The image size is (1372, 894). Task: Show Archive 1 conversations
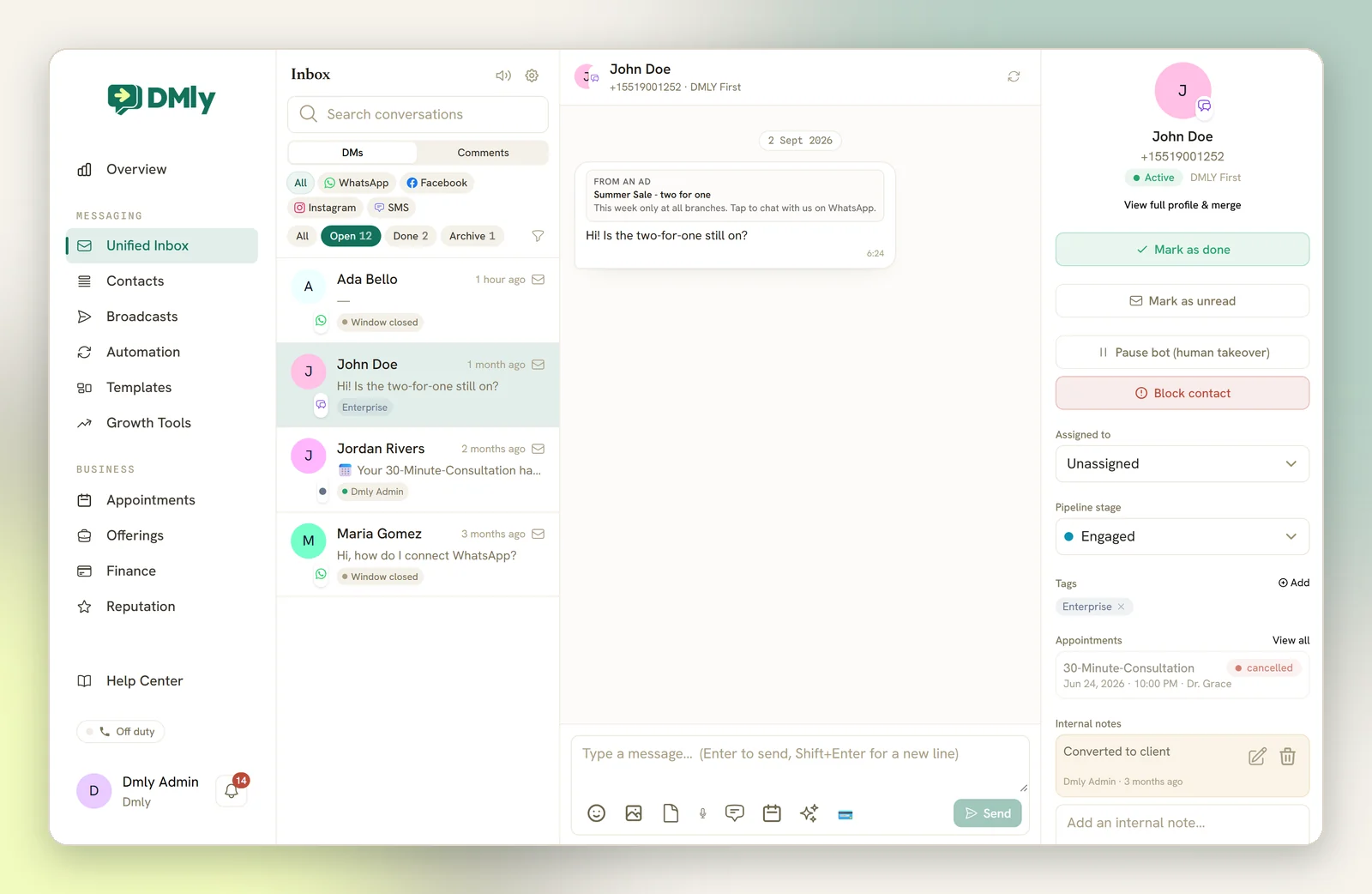(472, 236)
